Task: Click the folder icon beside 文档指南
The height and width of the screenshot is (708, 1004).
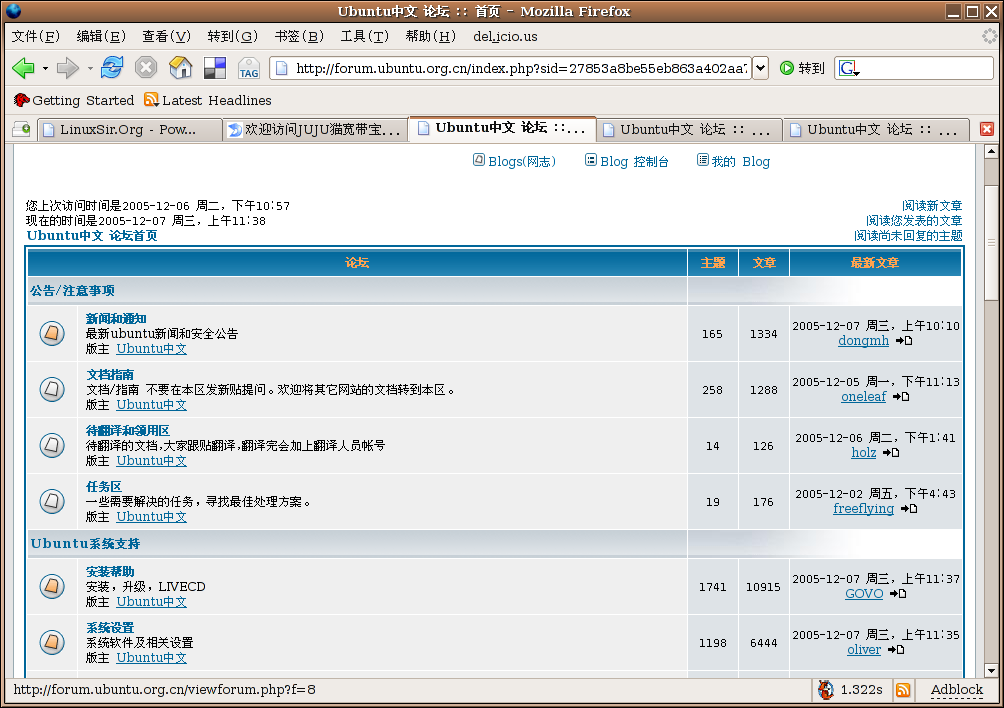Action: click(52, 389)
